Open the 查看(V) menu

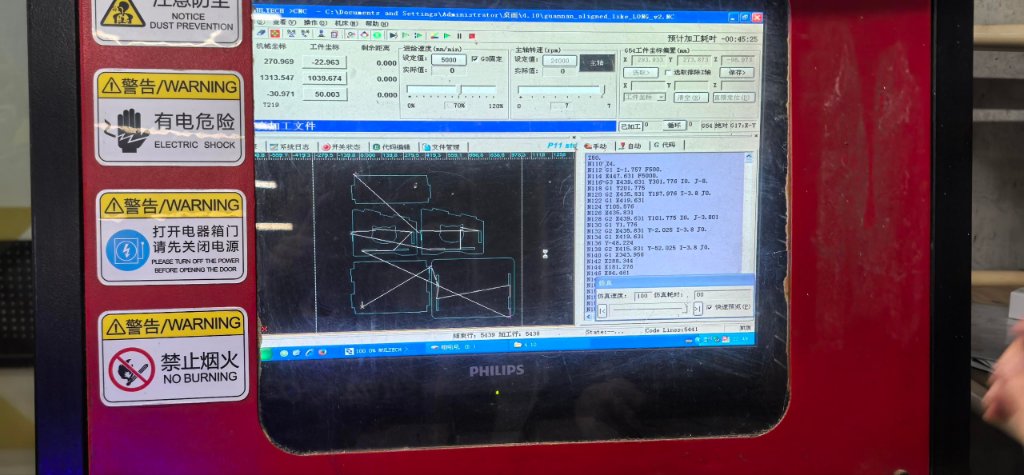(x=284, y=23)
